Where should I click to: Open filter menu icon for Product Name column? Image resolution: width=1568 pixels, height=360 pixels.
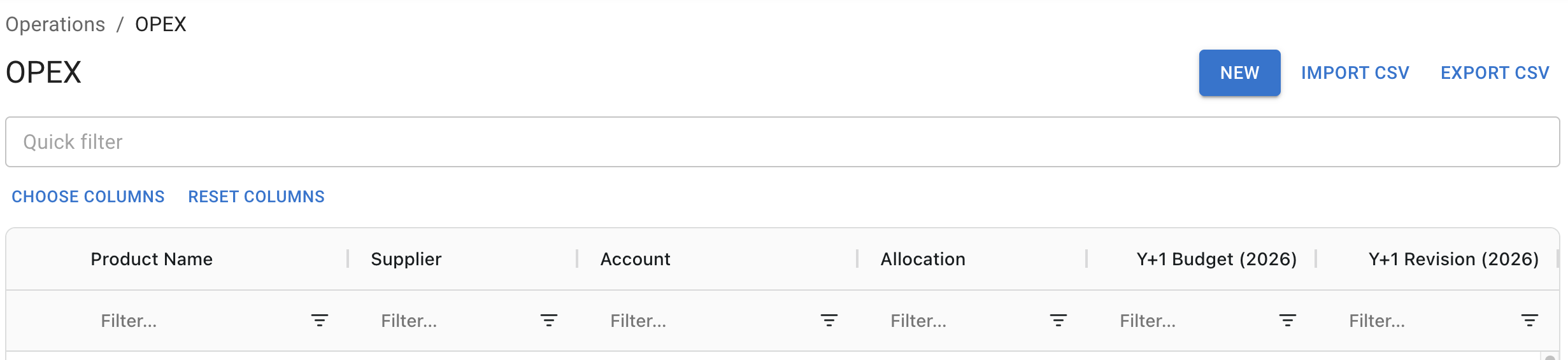[320, 321]
